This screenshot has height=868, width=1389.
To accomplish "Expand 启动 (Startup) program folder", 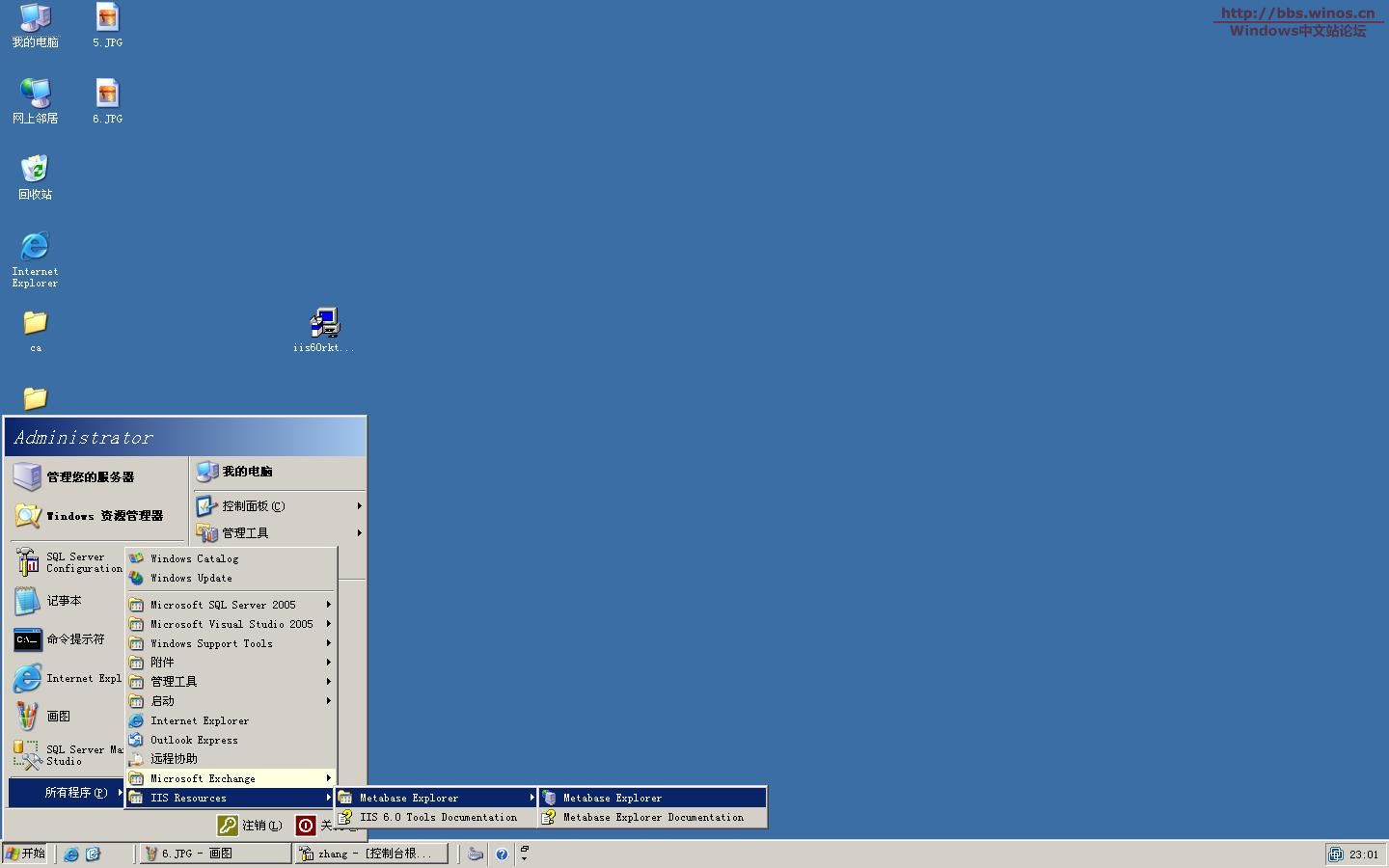I will (x=231, y=701).
